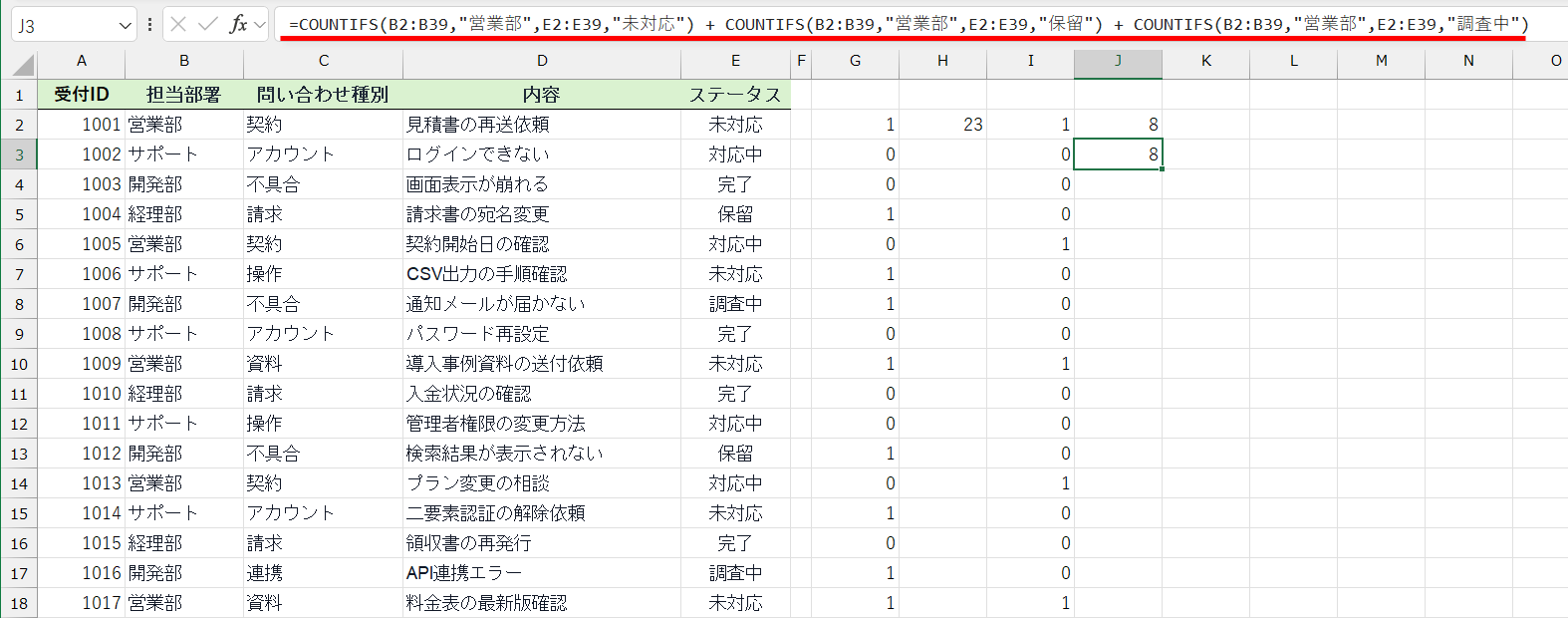Click cell with ID 1001
Screen dimensions: 1568x618
[x=82, y=125]
